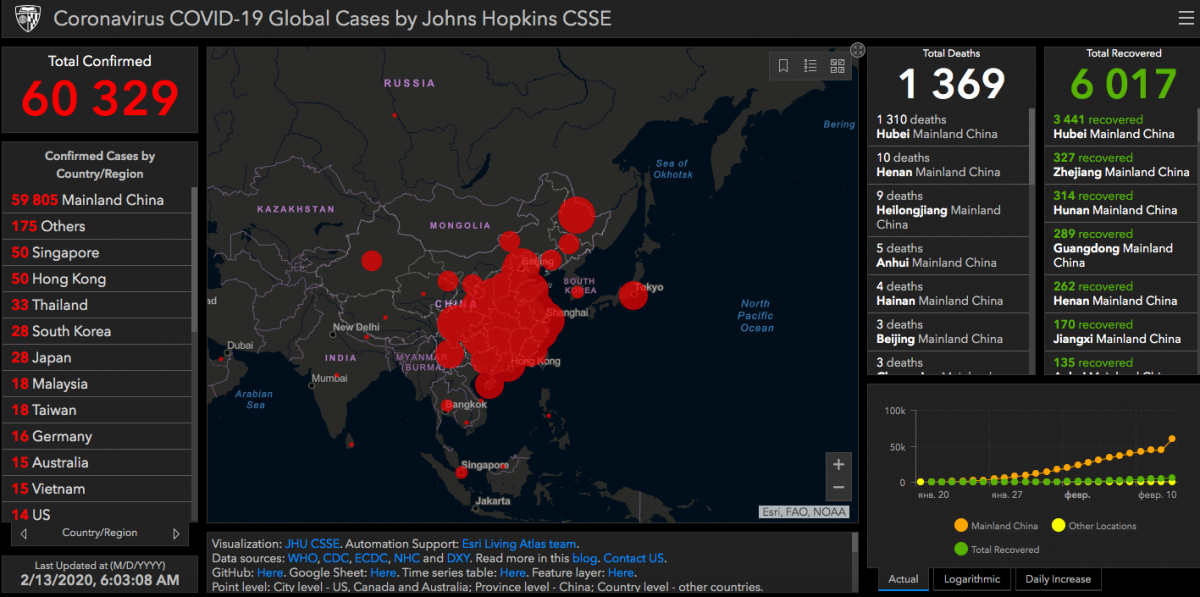
Task: Click left arrow beside Country/Region label
Action: pyautogui.click(x=24, y=534)
